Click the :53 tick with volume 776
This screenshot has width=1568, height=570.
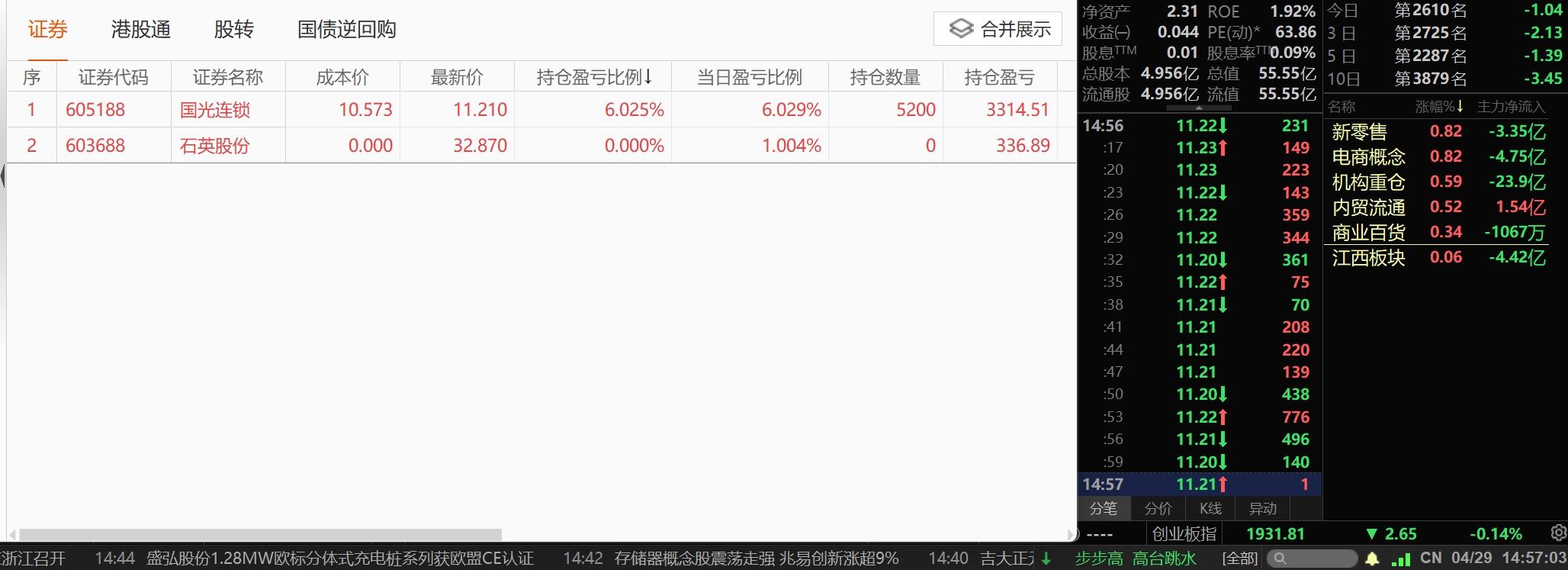(1200, 417)
